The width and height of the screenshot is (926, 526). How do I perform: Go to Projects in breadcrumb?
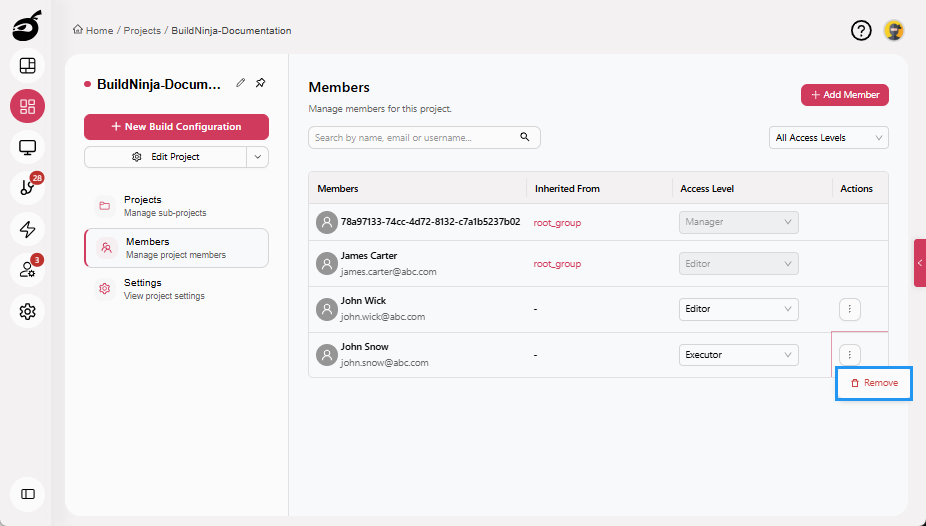[142, 31]
